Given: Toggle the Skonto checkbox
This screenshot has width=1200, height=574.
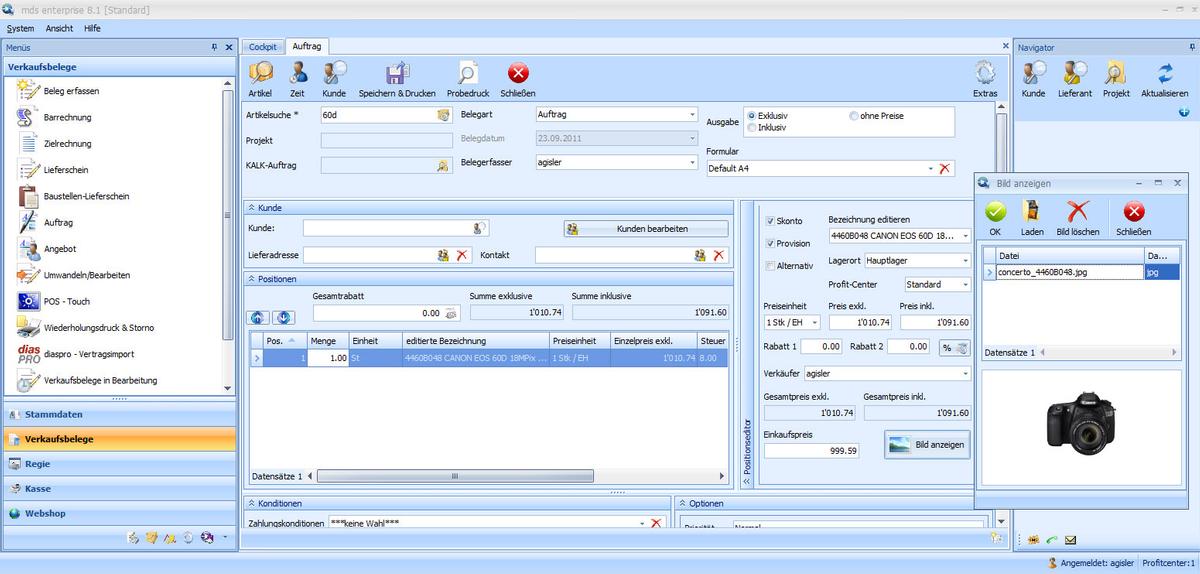Looking at the screenshot, I should [770, 221].
